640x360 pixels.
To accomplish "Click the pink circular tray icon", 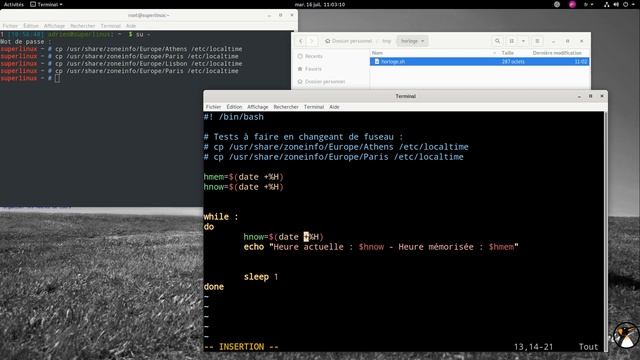I will 572,4.
